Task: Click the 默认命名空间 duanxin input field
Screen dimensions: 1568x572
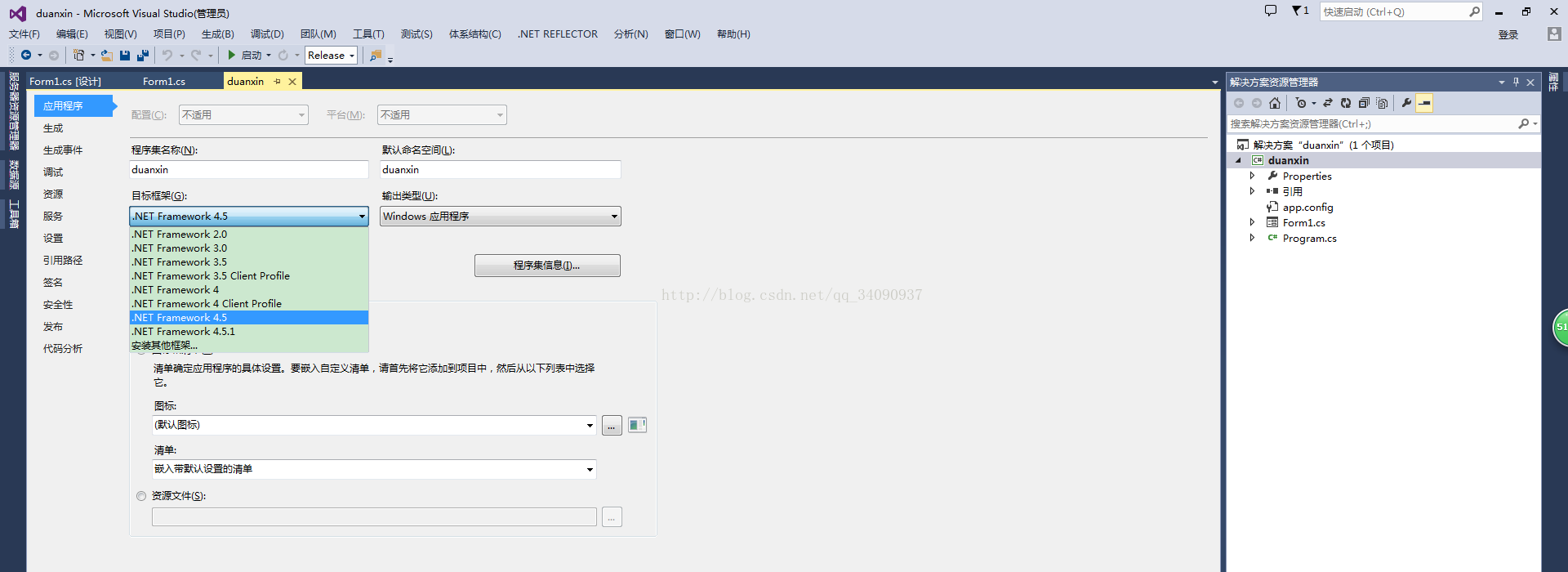Action: tap(501, 170)
